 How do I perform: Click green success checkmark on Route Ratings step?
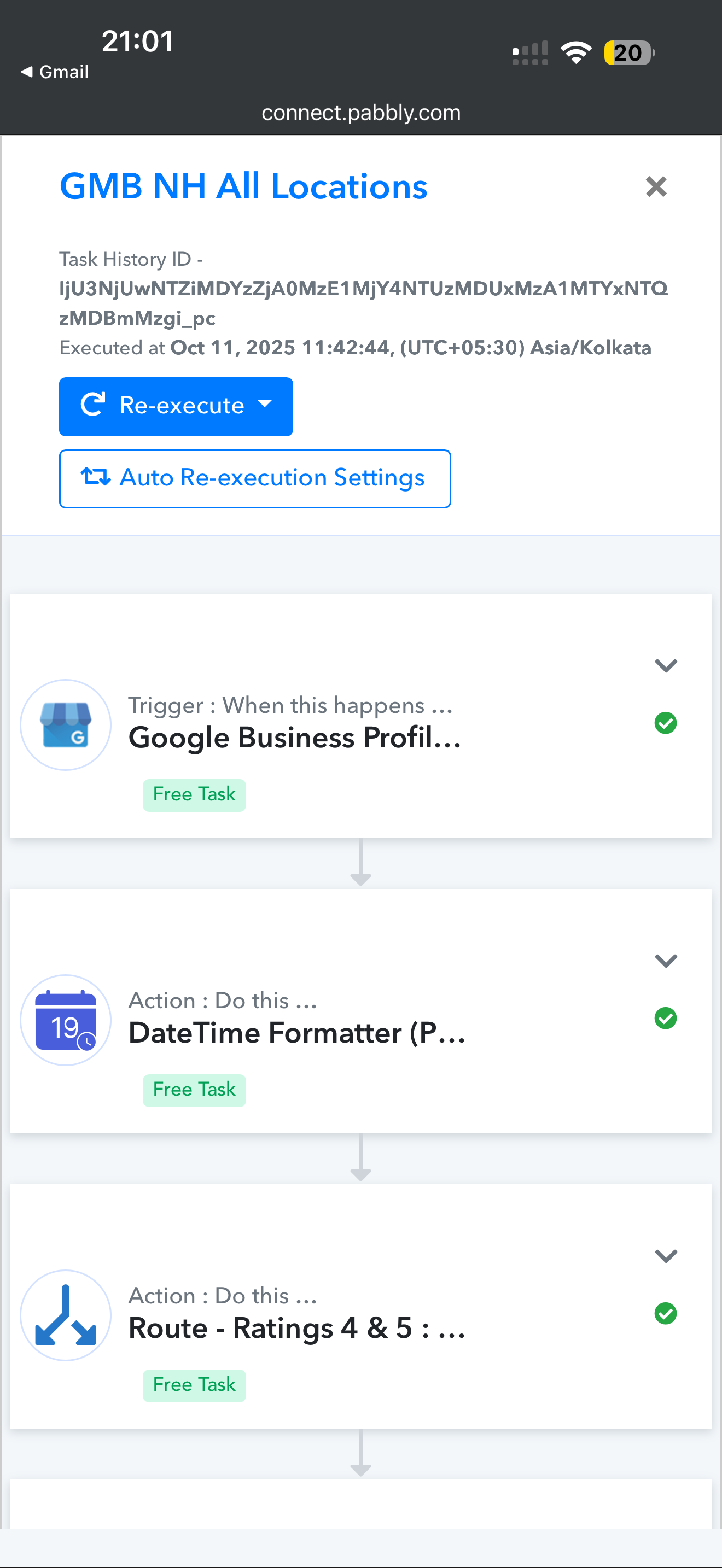(665, 1314)
